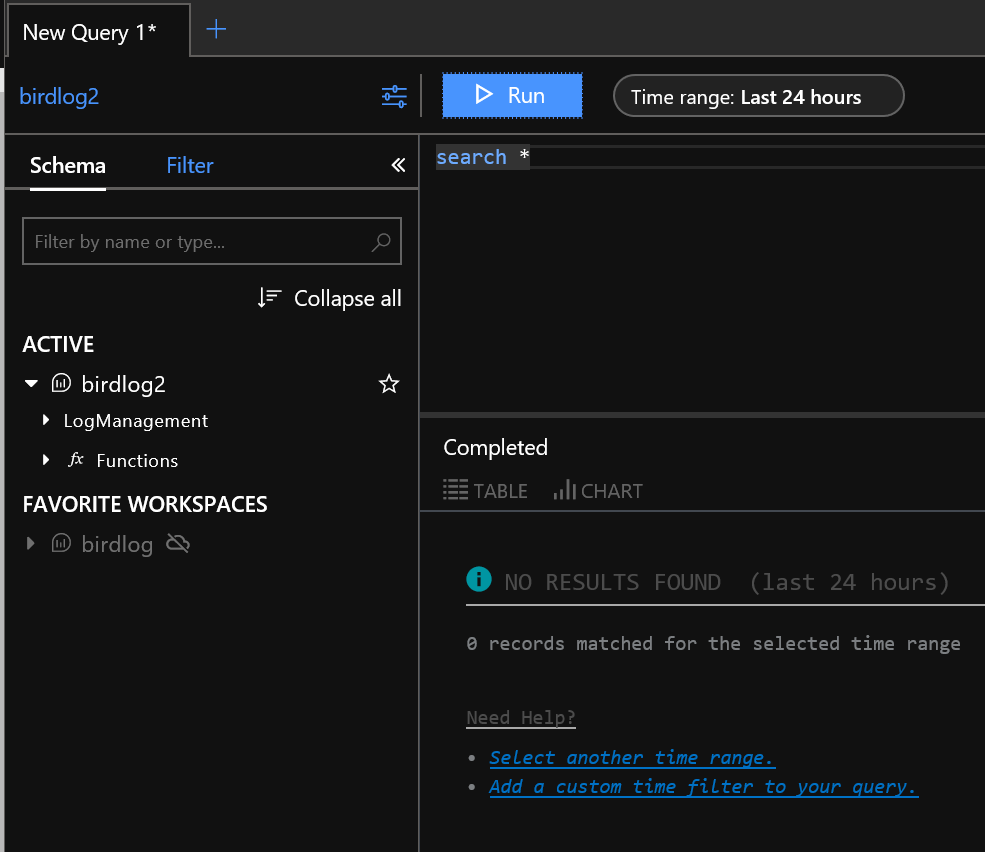The height and width of the screenshot is (852, 985).
Task: Switch to the Filter tab
Action: click(190, 166)
